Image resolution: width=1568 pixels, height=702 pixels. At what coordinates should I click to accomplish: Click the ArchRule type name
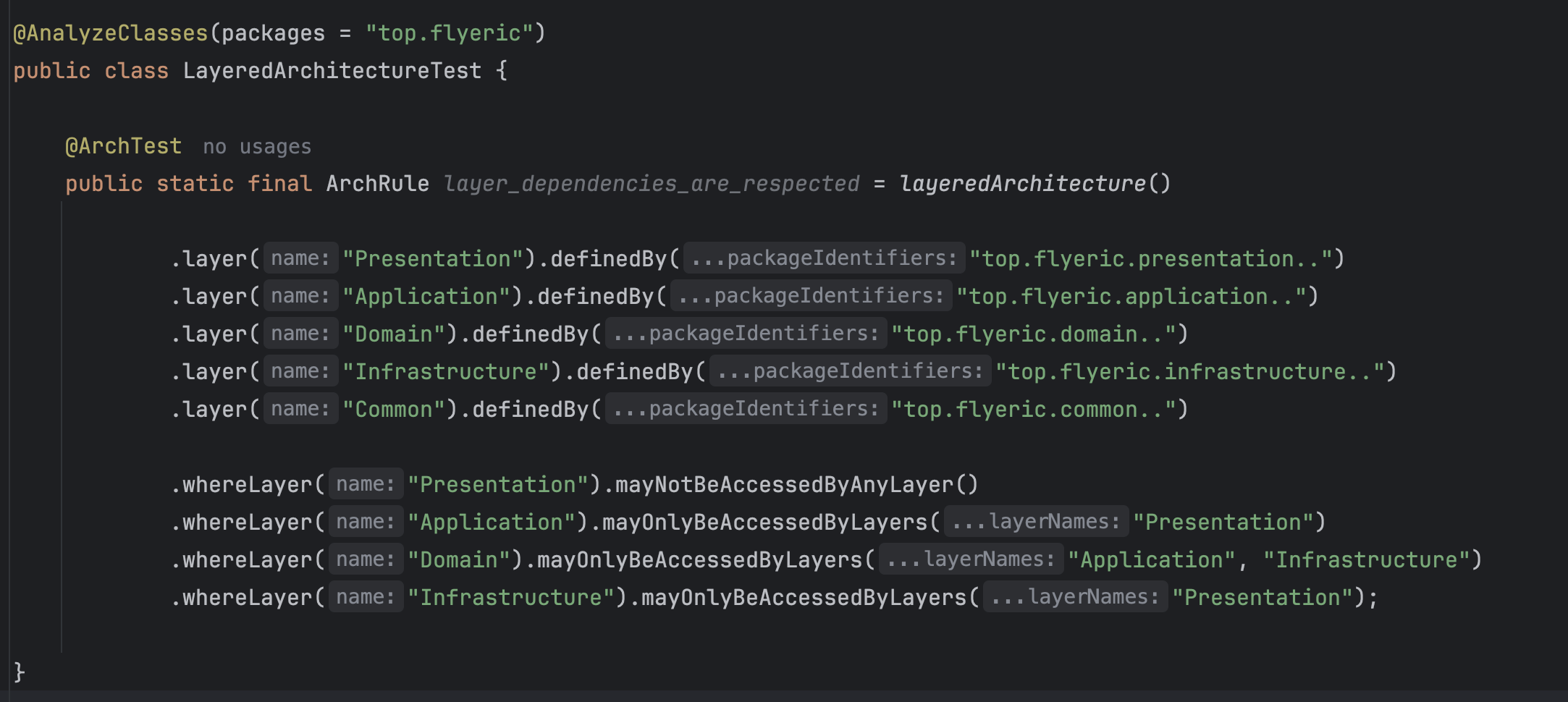coord(377,184)
